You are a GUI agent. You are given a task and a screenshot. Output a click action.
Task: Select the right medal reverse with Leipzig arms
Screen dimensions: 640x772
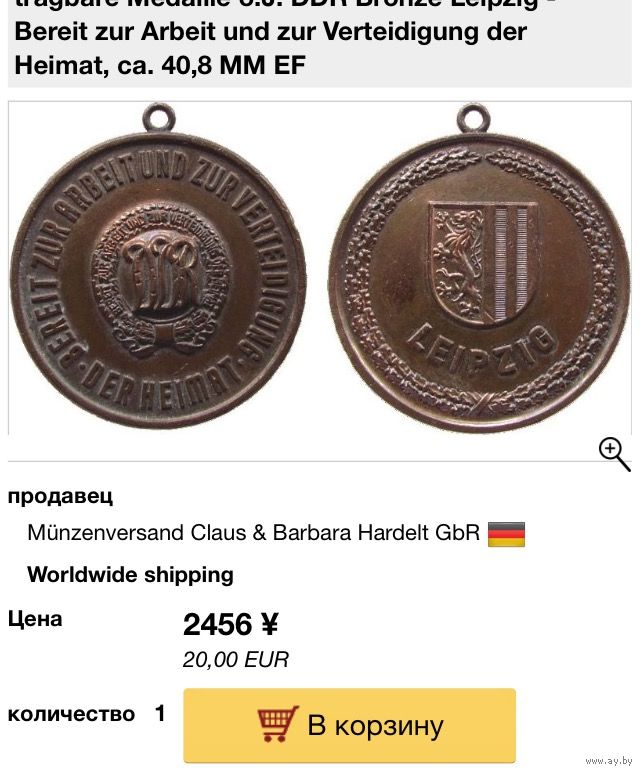(479, 270)
